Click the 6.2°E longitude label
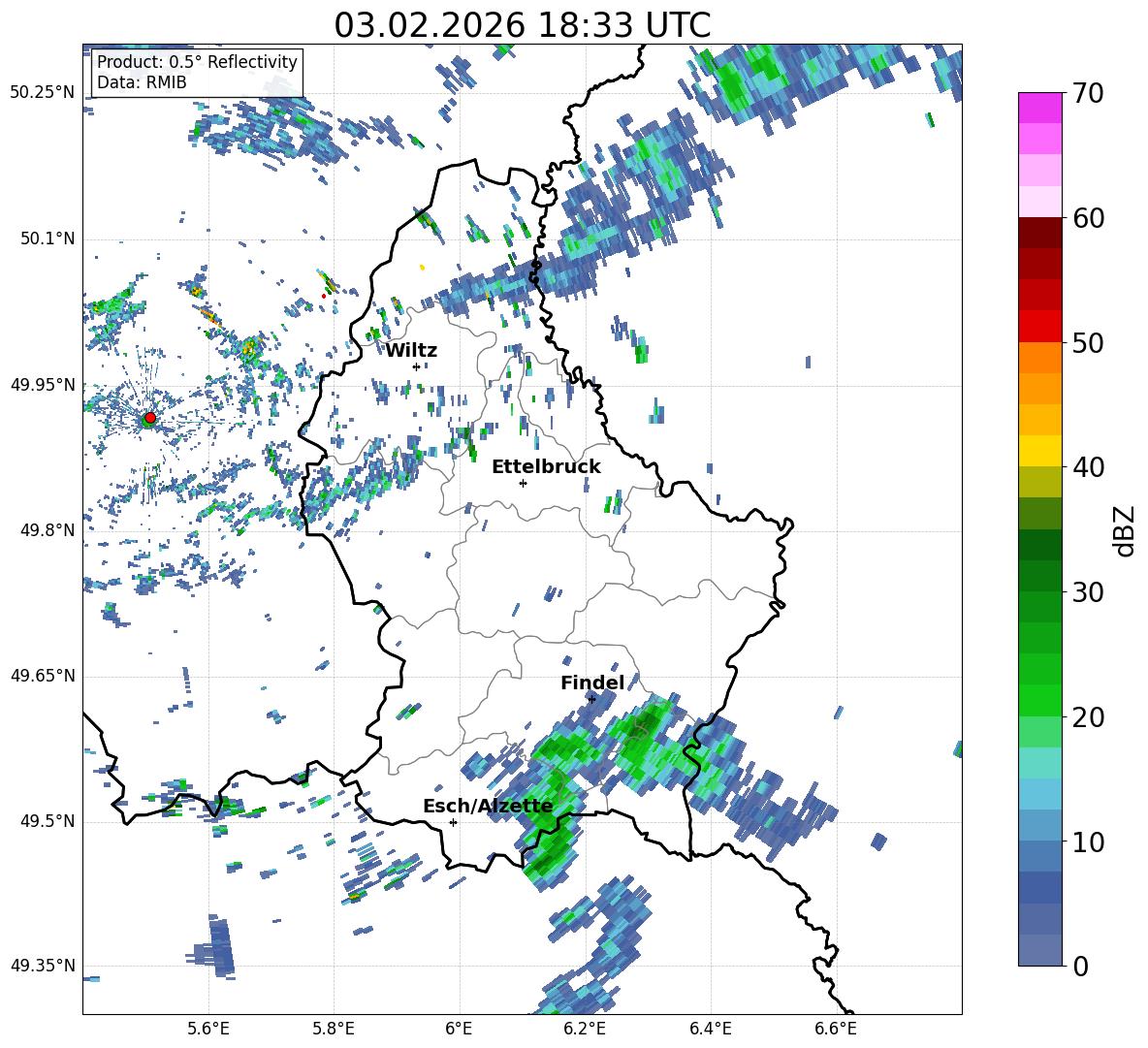 [585, 1029]
